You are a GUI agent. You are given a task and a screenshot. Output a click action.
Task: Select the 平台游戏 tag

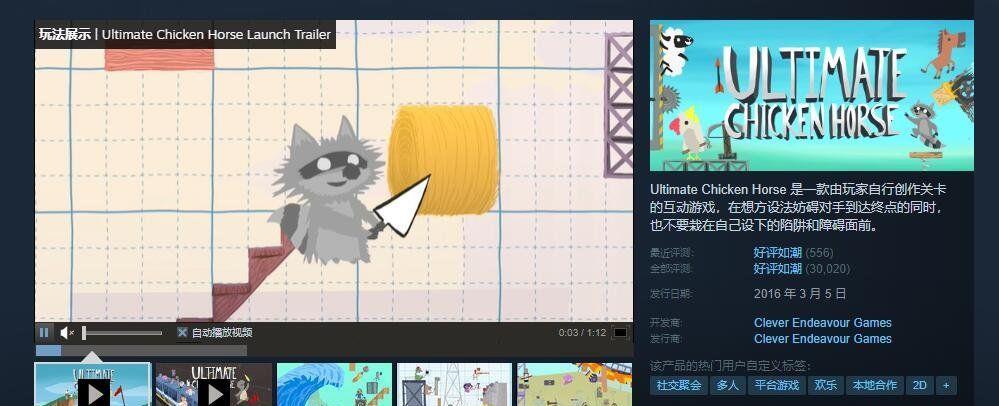pyautogui.click(x=777, y=385)
